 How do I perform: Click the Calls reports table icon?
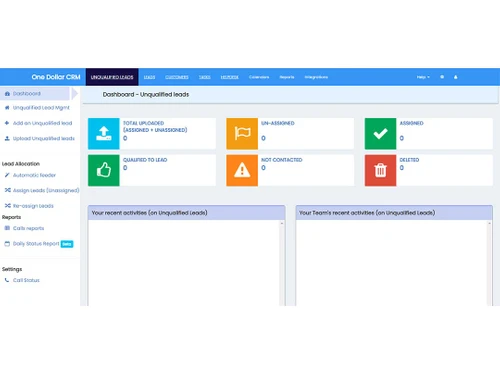click(x=7, y=228)
